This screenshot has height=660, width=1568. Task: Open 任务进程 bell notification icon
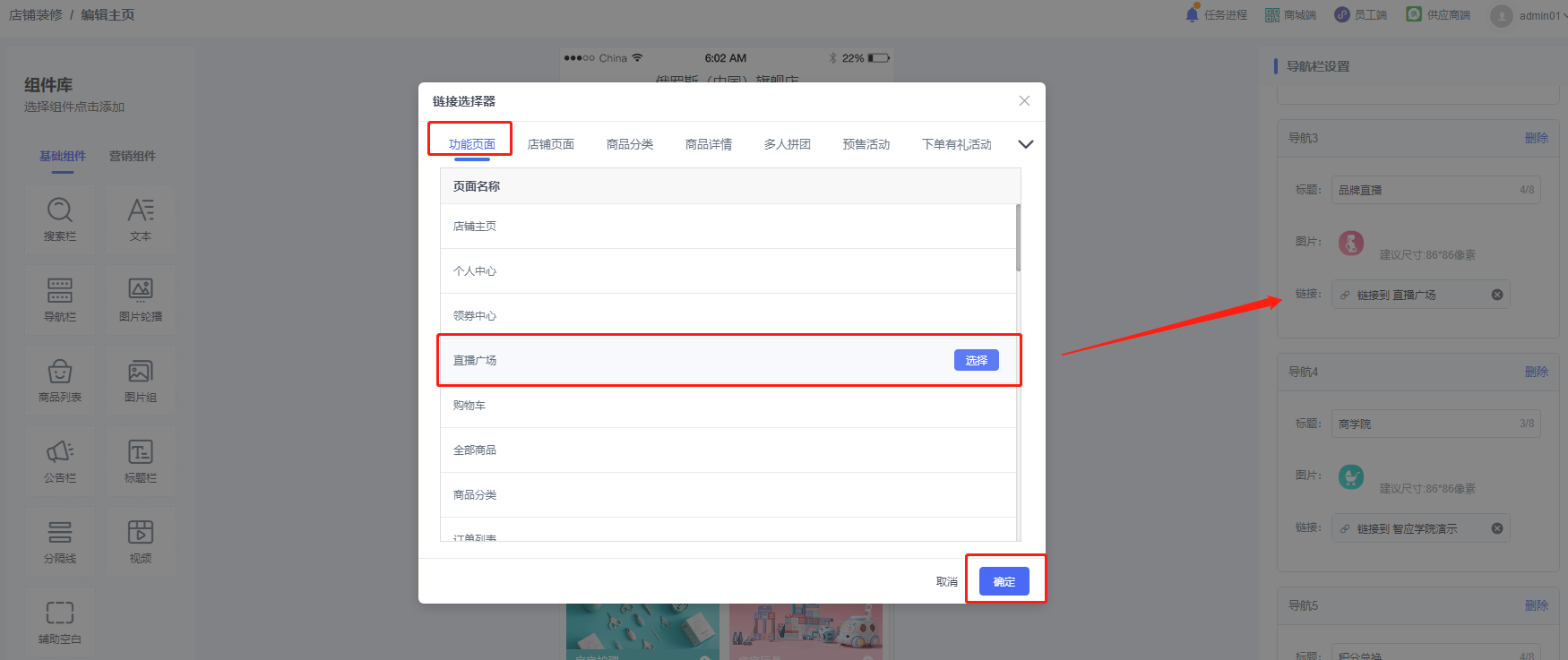tap(1192, 14)
